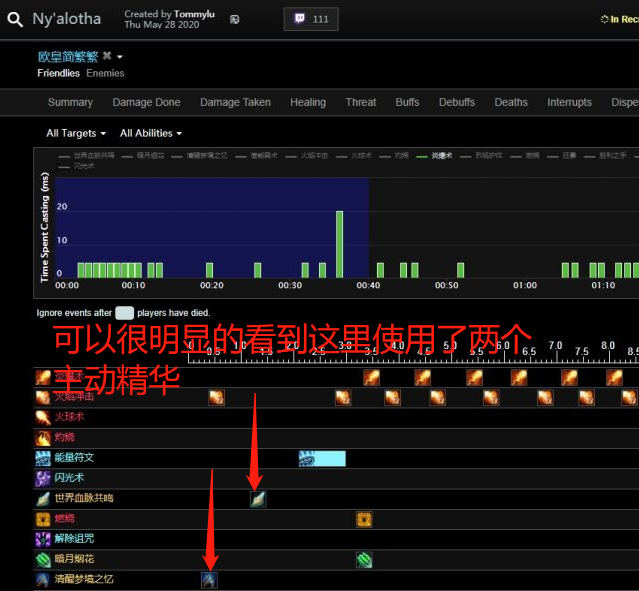Toggle 闪光术 series in chart legend
Viewport: 639px width, 591px height.
coord(77,166)
